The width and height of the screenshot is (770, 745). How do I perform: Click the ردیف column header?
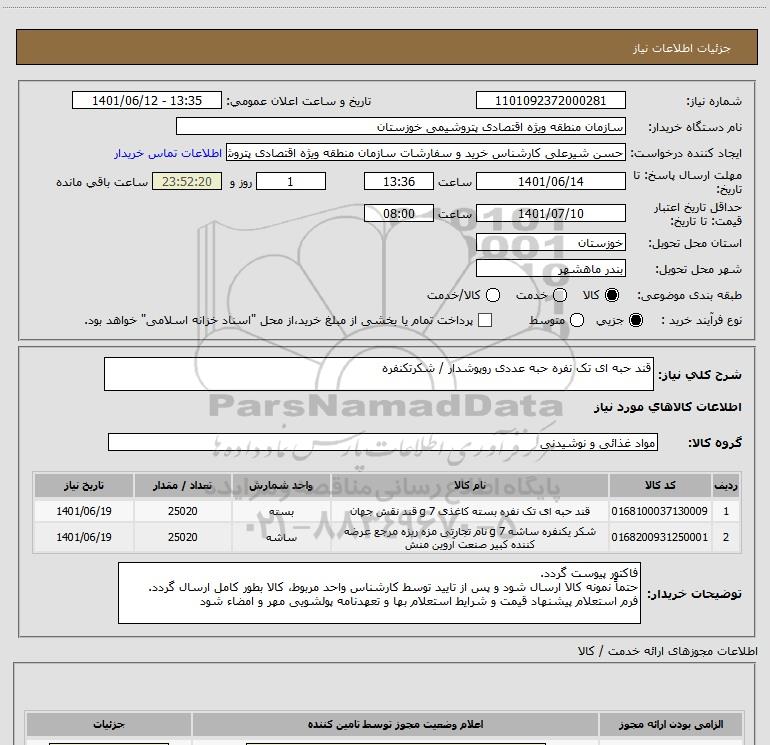coord(726,485)
